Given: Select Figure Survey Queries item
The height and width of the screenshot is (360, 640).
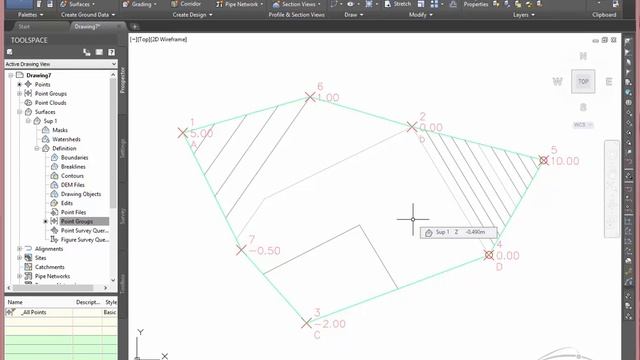Looking at the screenshot, I should tap(85, 240).
